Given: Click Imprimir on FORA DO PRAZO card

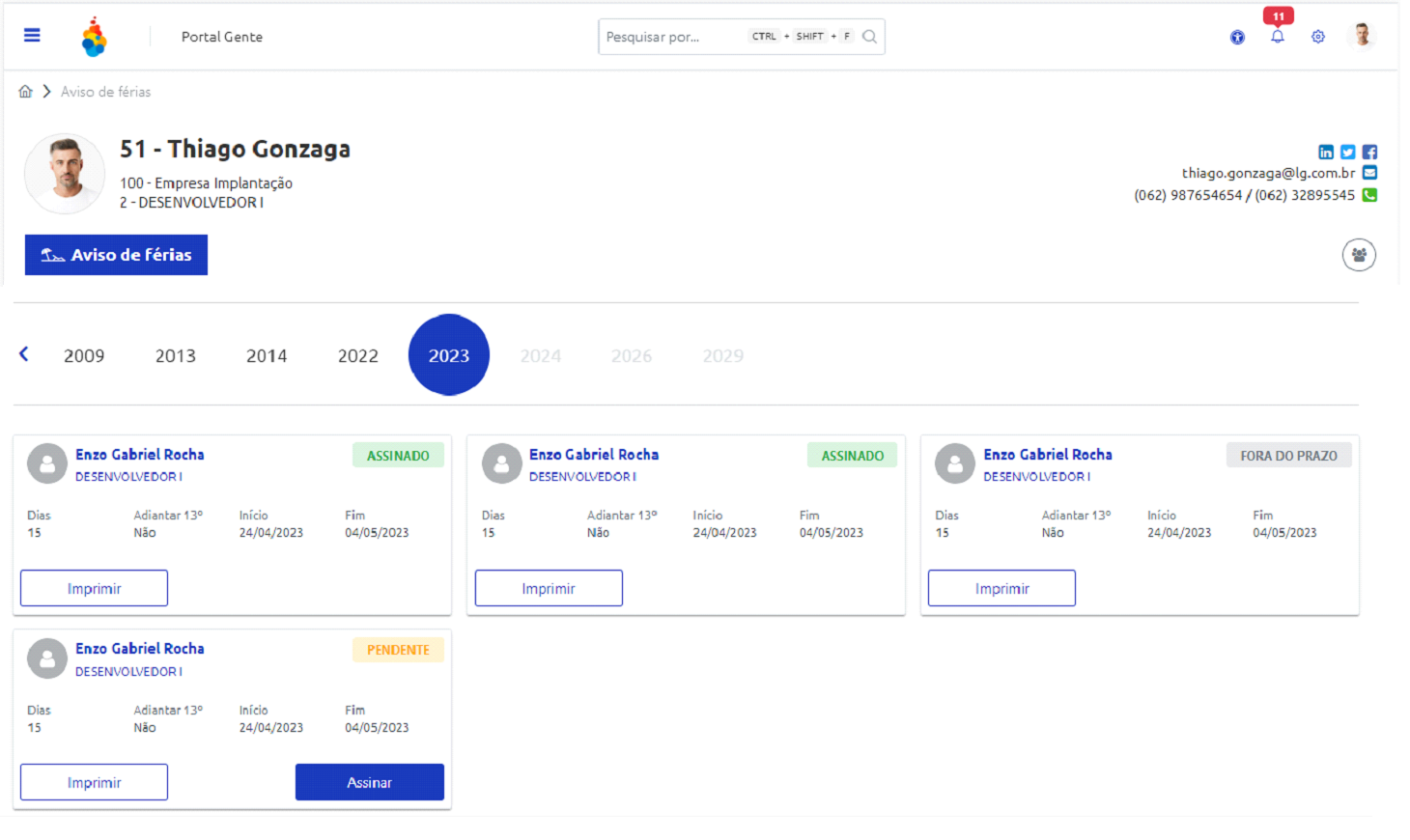Looking at the screenshot, I should (1001, 588).
